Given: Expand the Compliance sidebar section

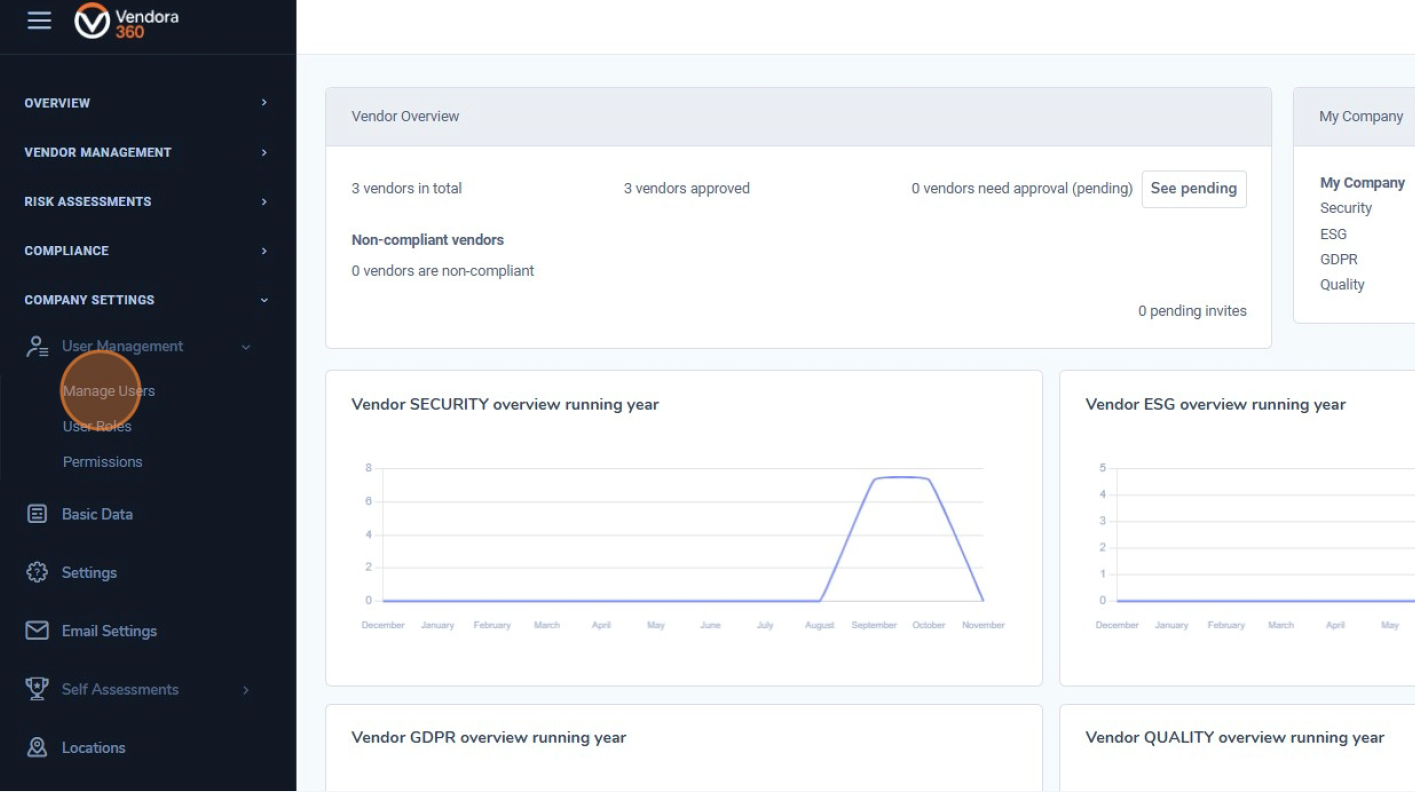Looking at the screenshot, I should click(264, 251).
